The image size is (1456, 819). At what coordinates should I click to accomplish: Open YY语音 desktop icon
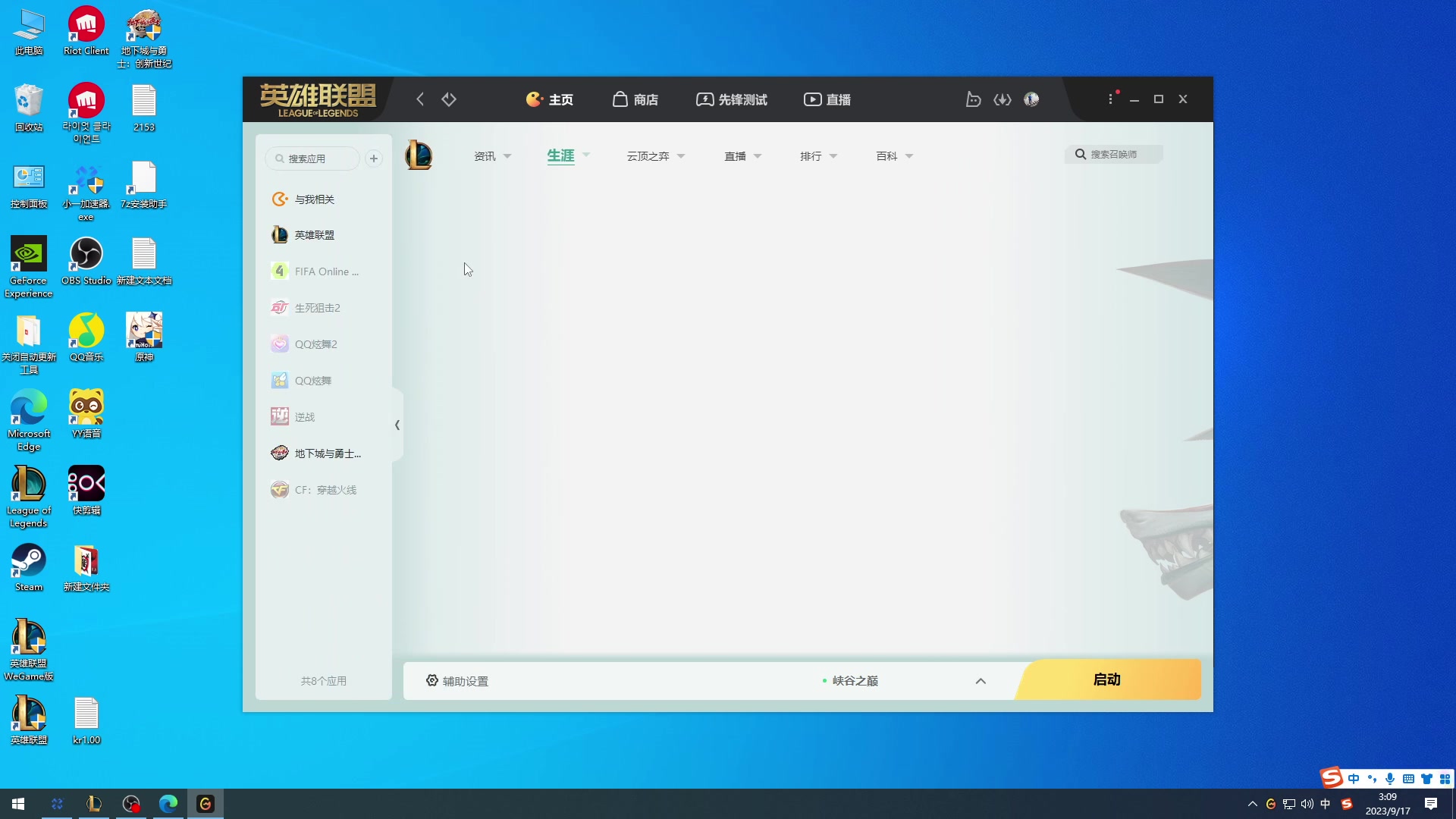click(86, 414)
